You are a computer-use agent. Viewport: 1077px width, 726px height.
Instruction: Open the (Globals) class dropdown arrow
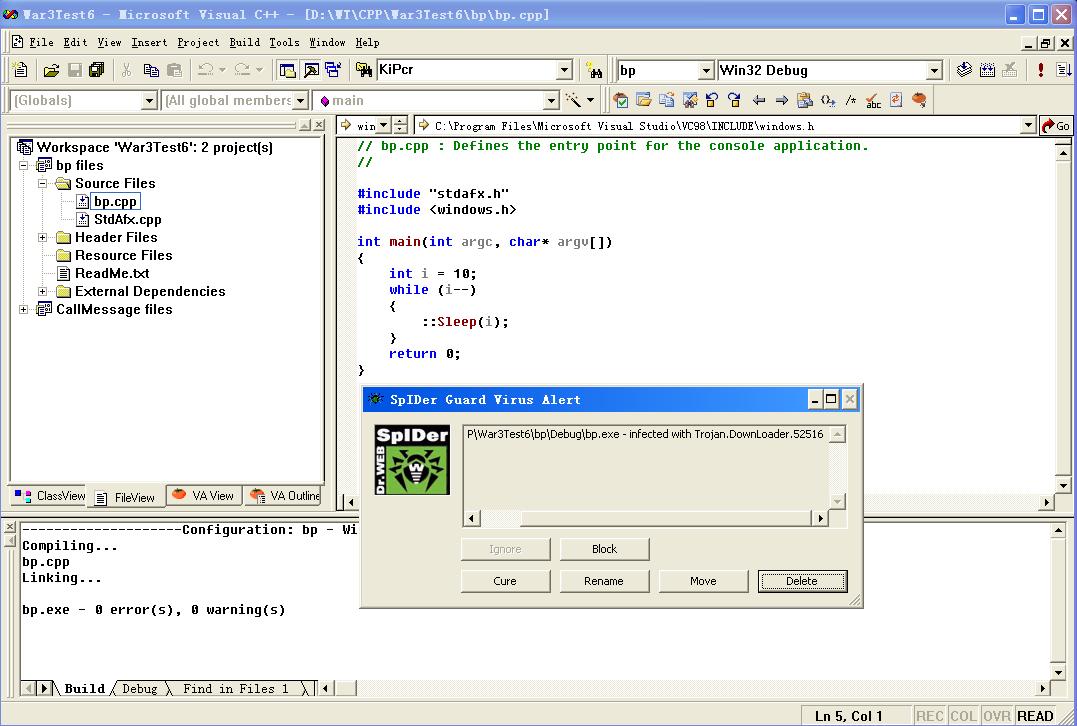[149, 101]
